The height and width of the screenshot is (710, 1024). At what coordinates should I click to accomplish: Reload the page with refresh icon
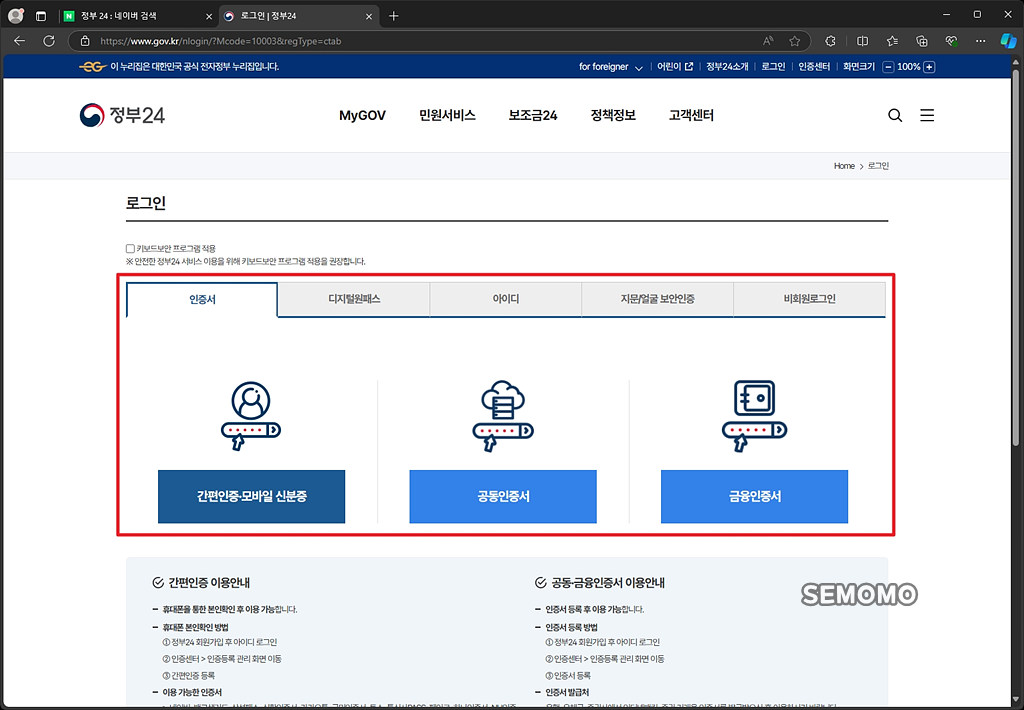point(49,40)
